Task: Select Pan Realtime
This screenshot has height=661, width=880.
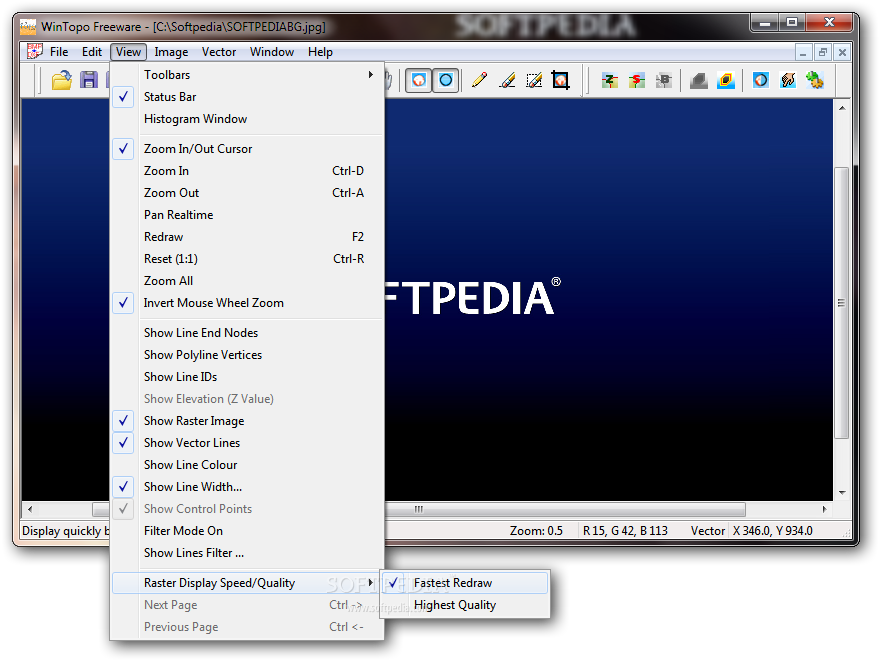Action: click(x=247, y=215)
